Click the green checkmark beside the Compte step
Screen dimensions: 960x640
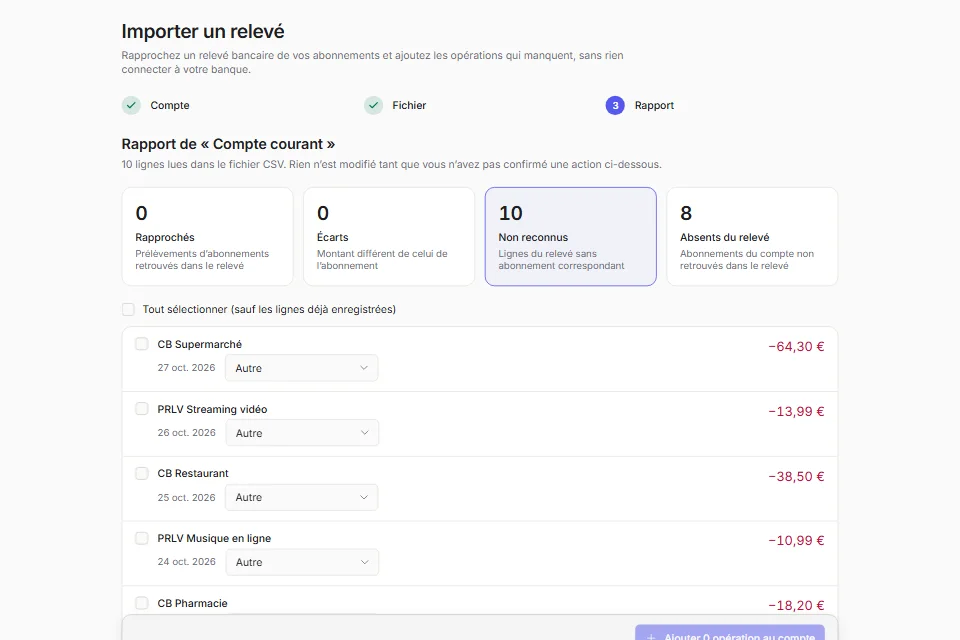point(131,105)
